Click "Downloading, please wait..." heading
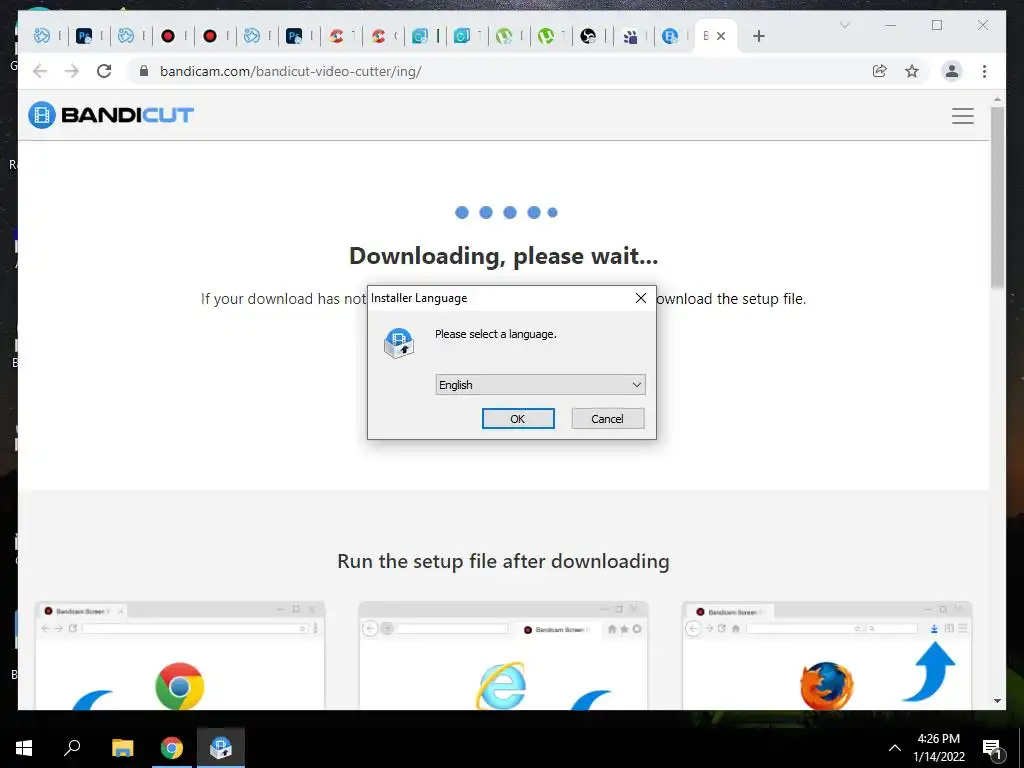Viewport: 1024px width, 768px height. click(x=504, y=256)
